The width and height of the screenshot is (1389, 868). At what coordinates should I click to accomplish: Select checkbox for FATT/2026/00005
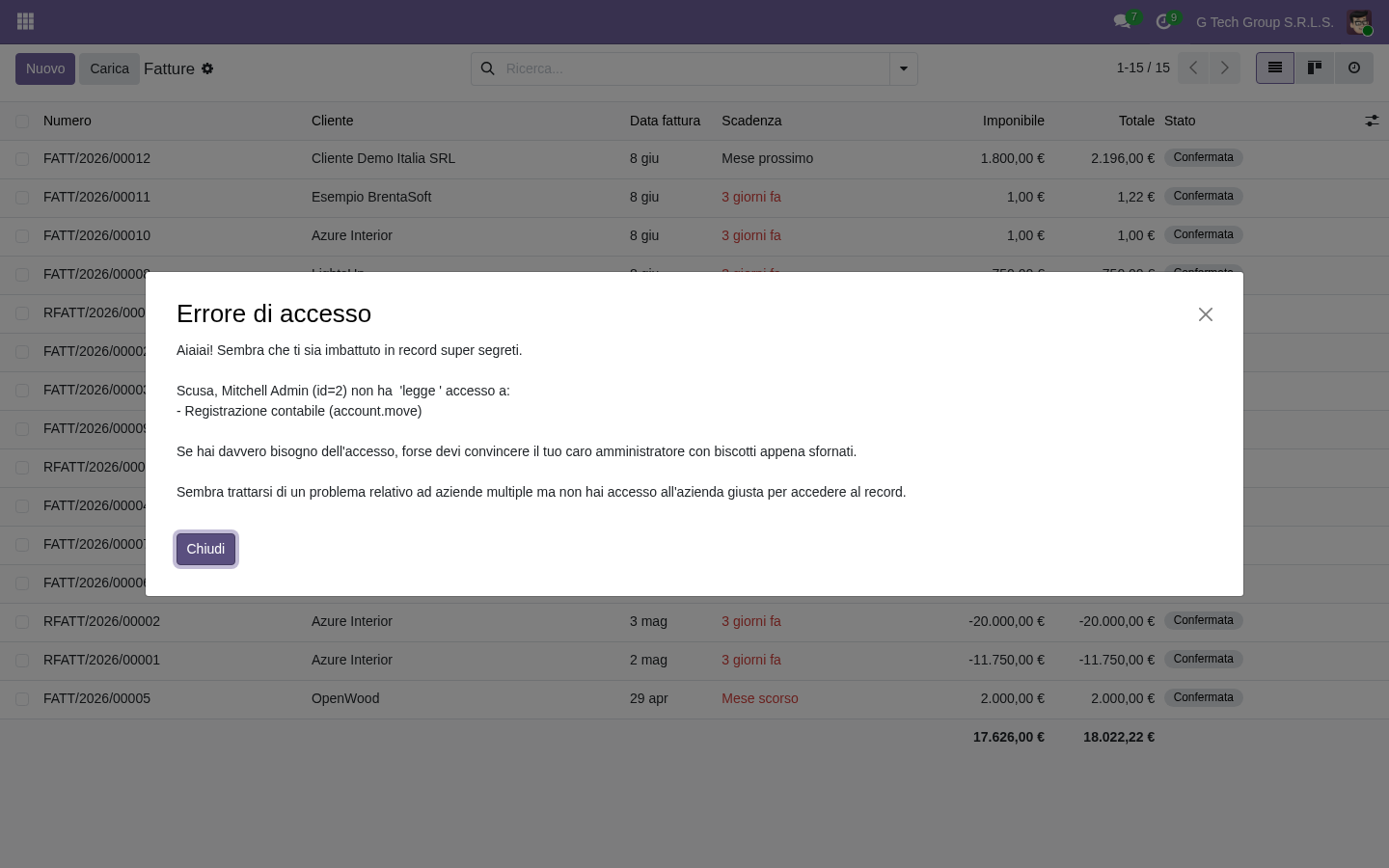(22, 698)
